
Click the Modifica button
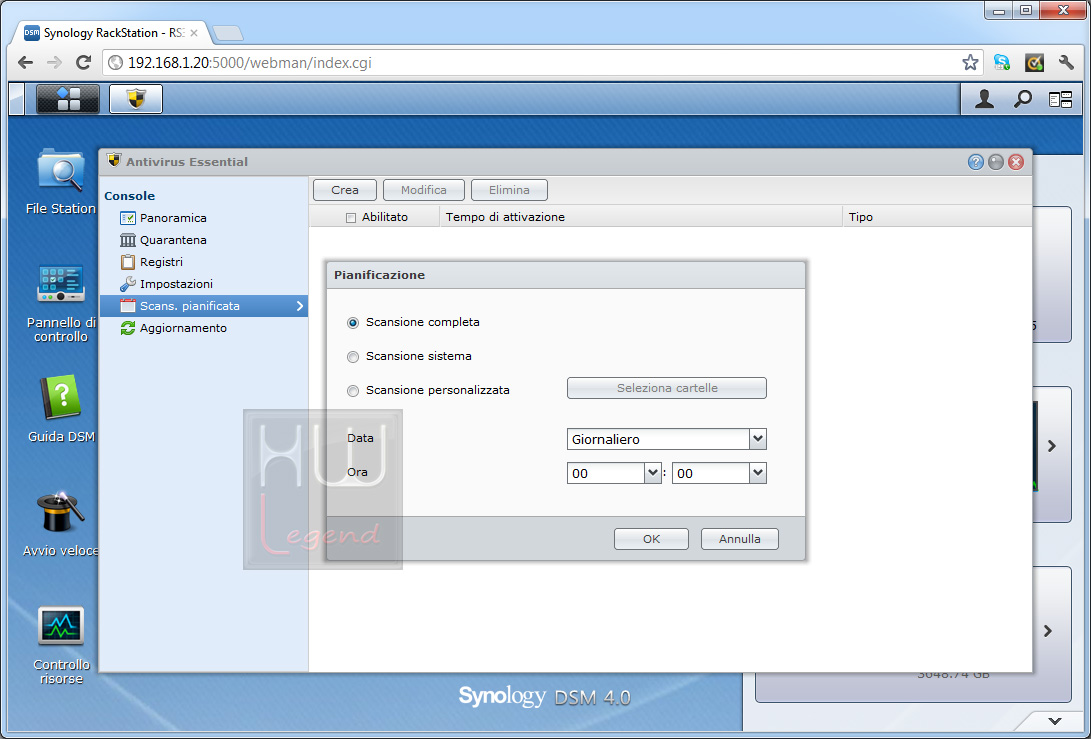[x=424, y=190]
